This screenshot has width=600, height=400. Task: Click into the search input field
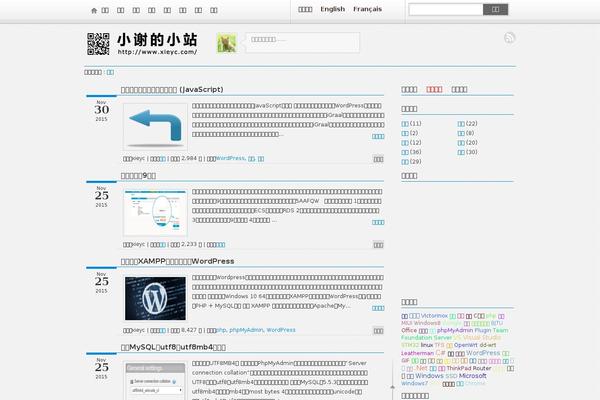pyautogui.click(x=445, y=9)
